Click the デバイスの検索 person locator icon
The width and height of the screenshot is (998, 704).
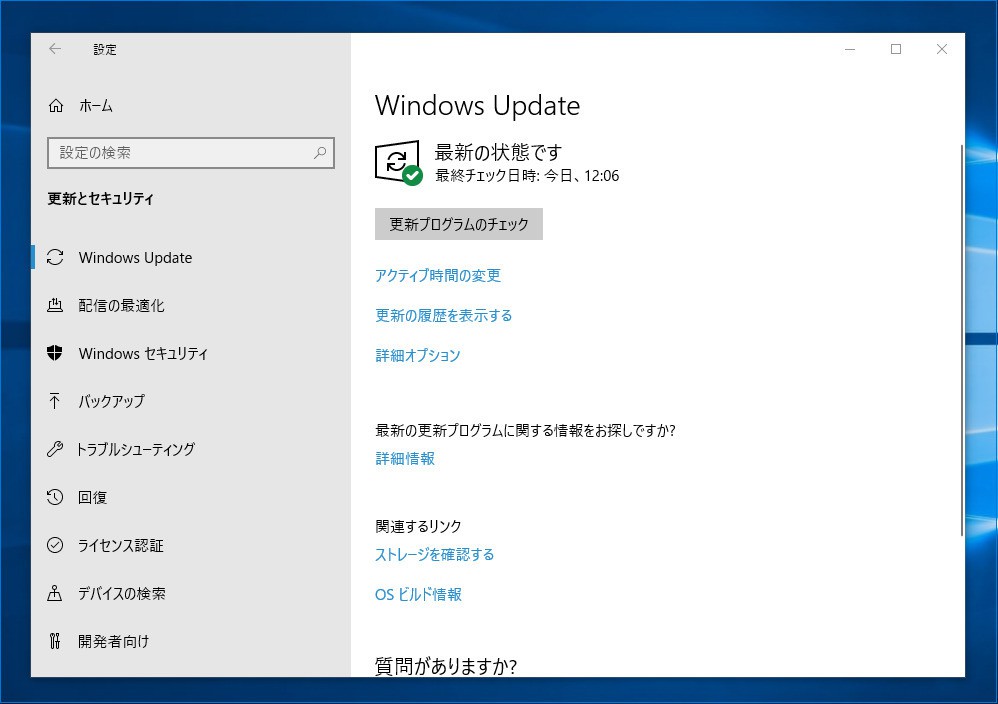[55, 593]
